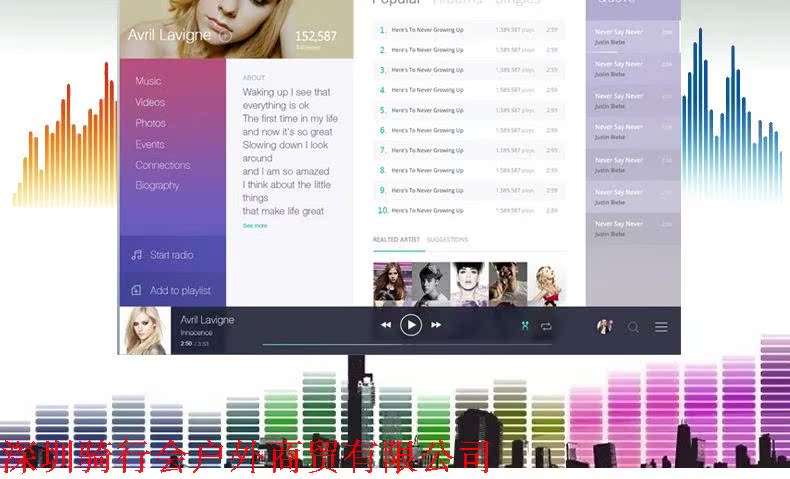Viewport: 790px width, 479px height.
Task: Switch to the Suggestions tab
Action: point(447,240)
